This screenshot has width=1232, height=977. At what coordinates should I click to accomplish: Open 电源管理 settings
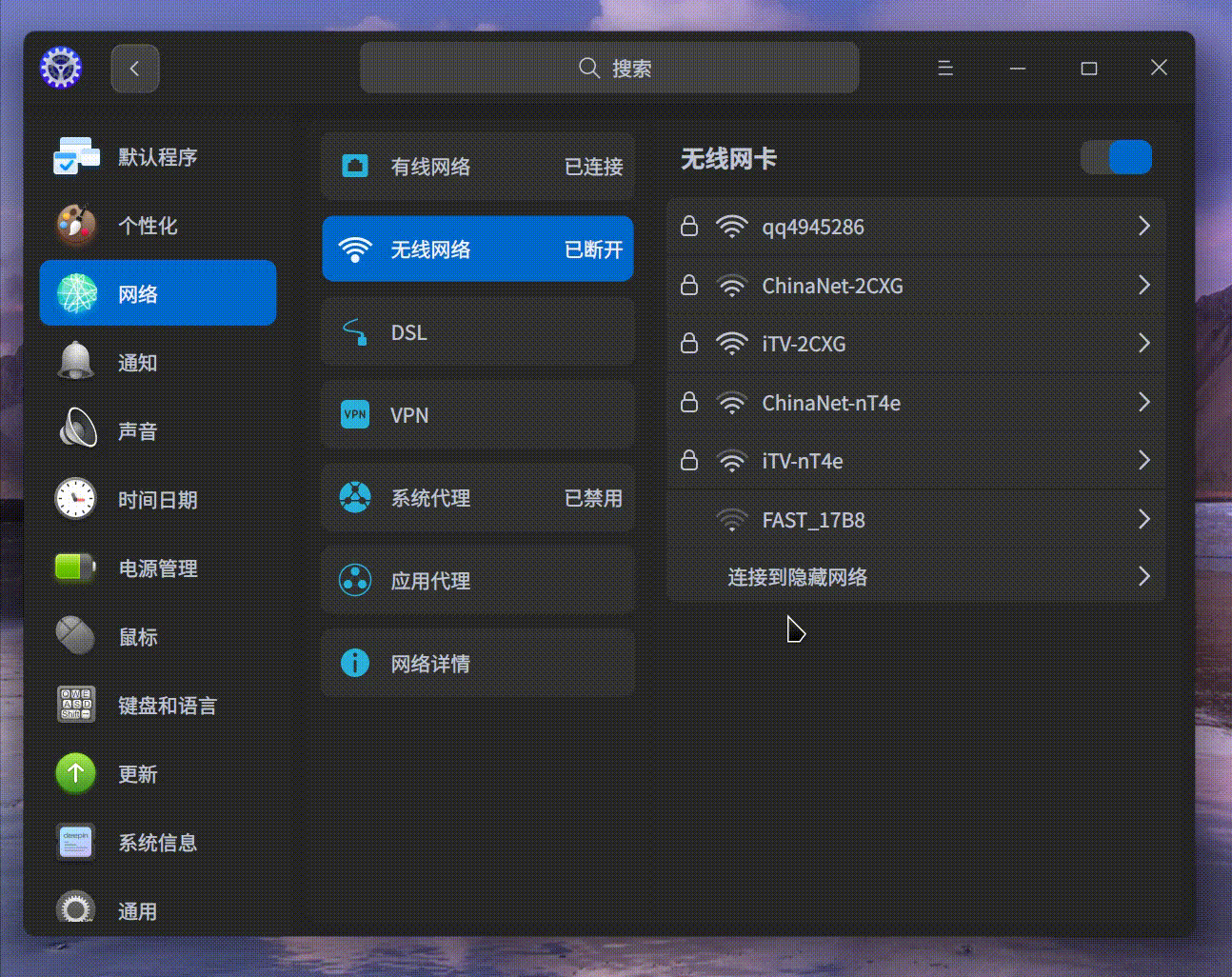coord(158,568)
